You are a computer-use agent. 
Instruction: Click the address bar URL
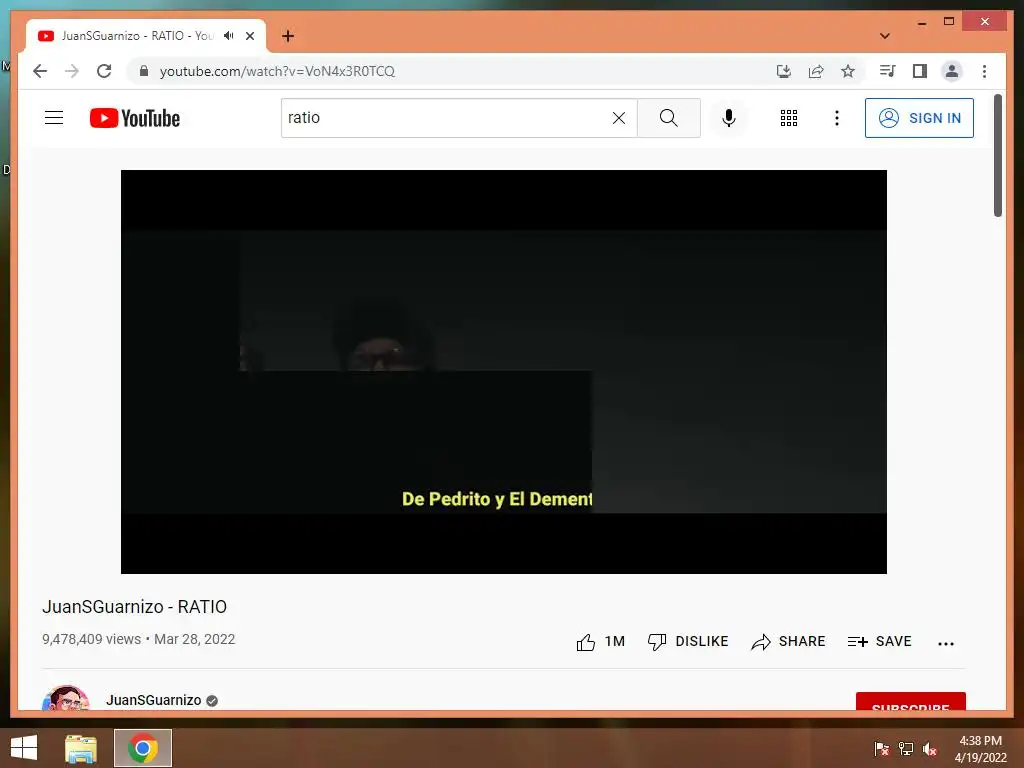click(x=277, y=71)
